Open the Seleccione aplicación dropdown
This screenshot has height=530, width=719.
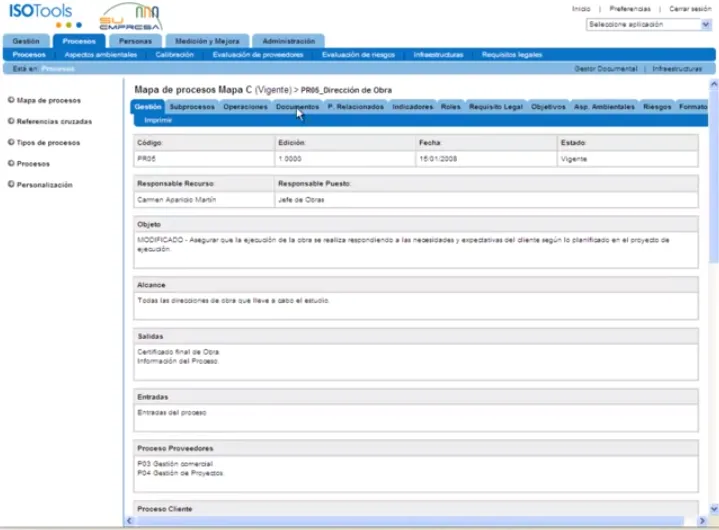point(649,25)
